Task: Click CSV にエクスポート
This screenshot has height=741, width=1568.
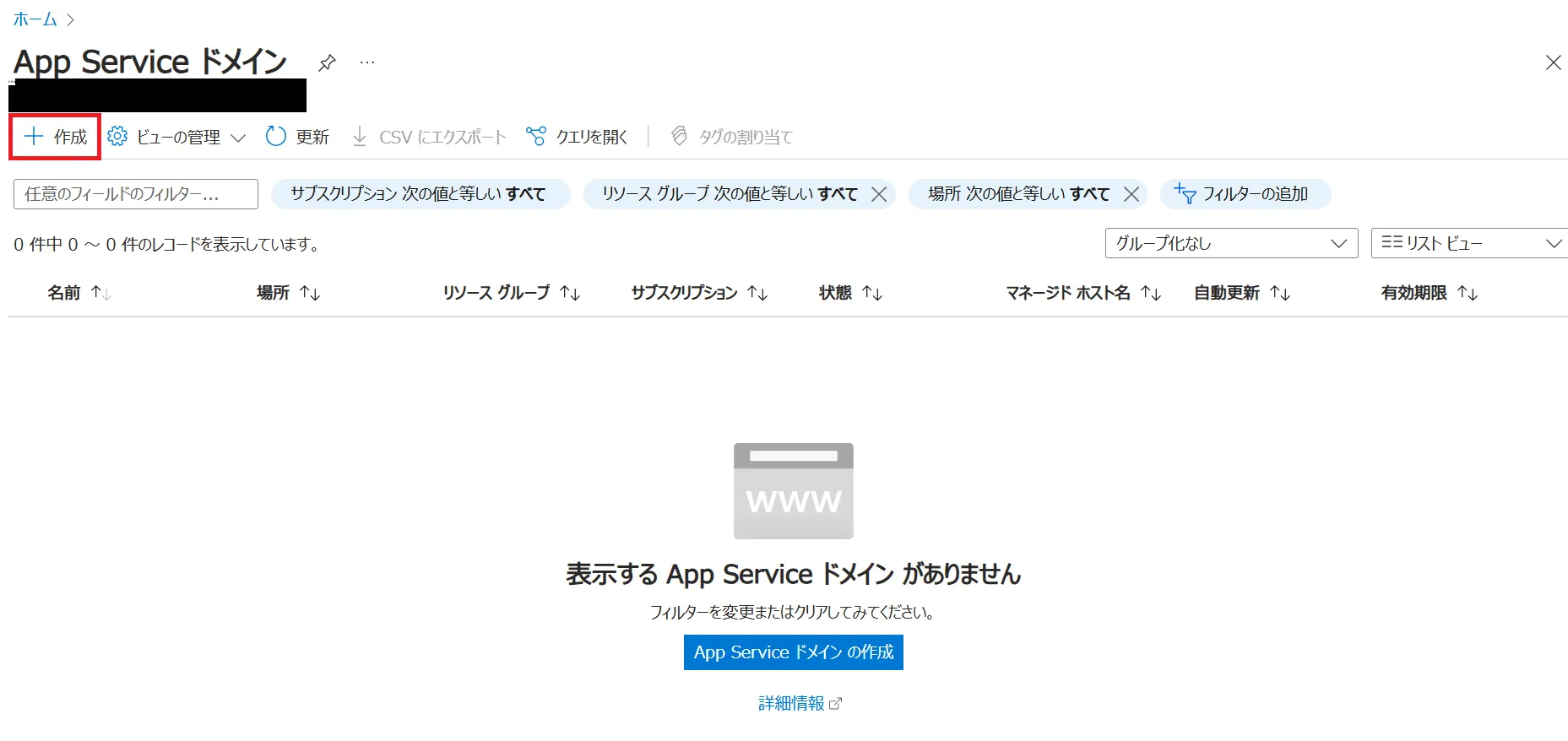Action: coord(429,137)
